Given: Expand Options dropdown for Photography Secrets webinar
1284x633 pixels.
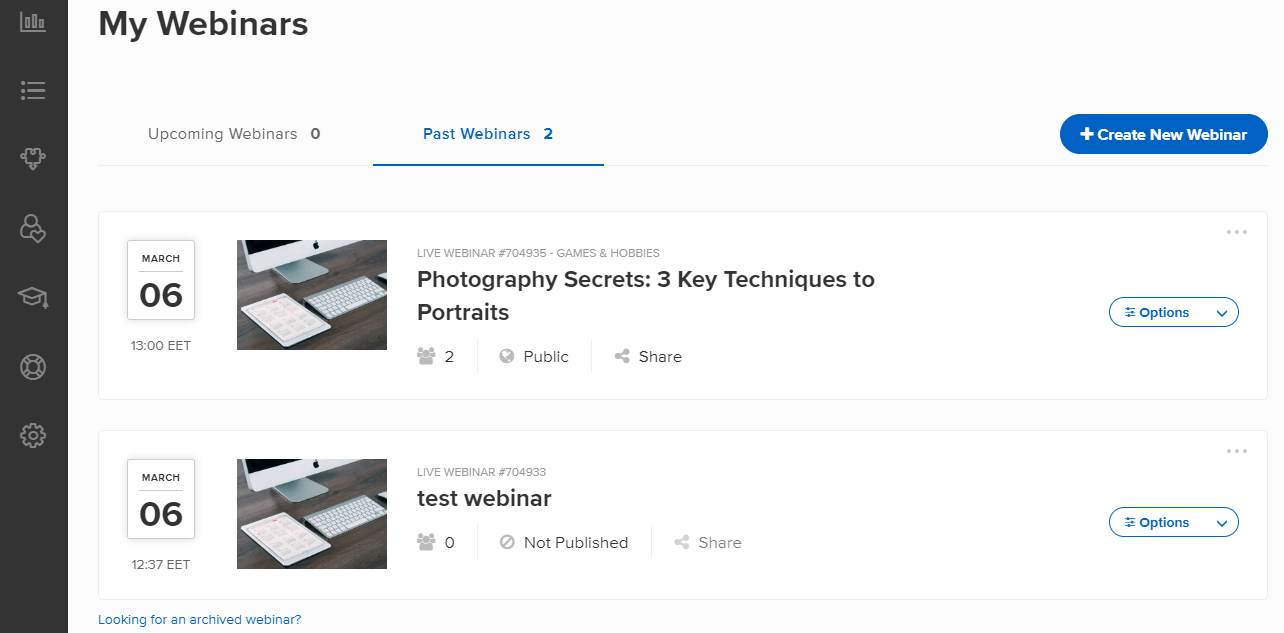Looking at the screenshot, I should tap(1173, 312).
